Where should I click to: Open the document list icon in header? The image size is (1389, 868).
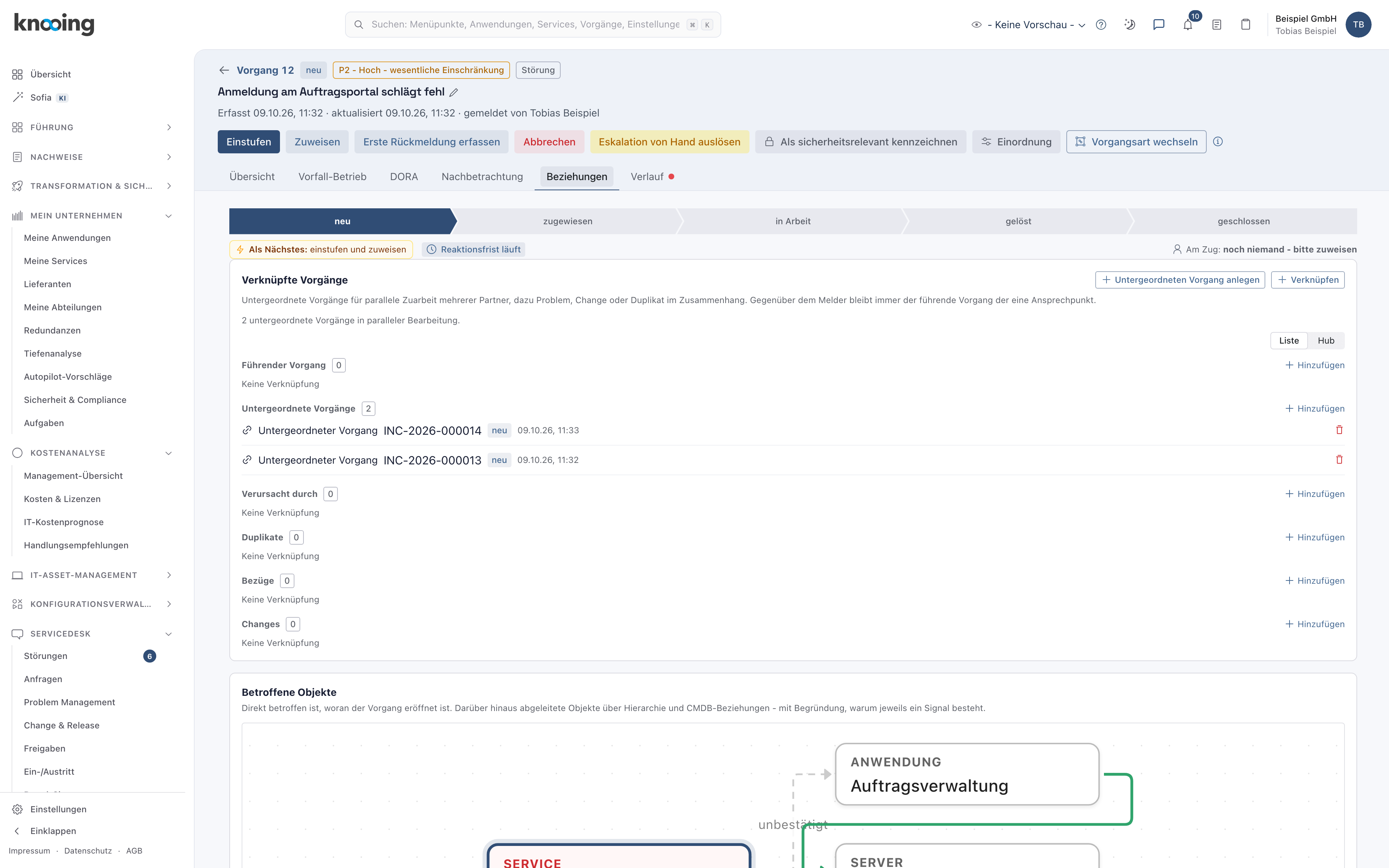click(x=1217, y=25)
